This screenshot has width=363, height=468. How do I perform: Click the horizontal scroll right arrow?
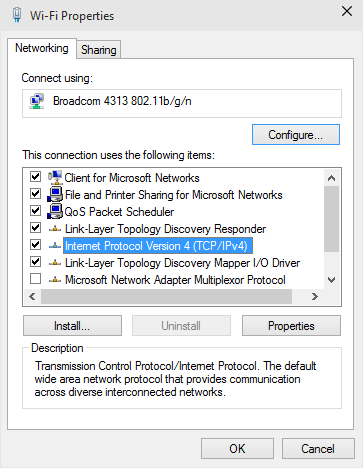tap(314, 296)
